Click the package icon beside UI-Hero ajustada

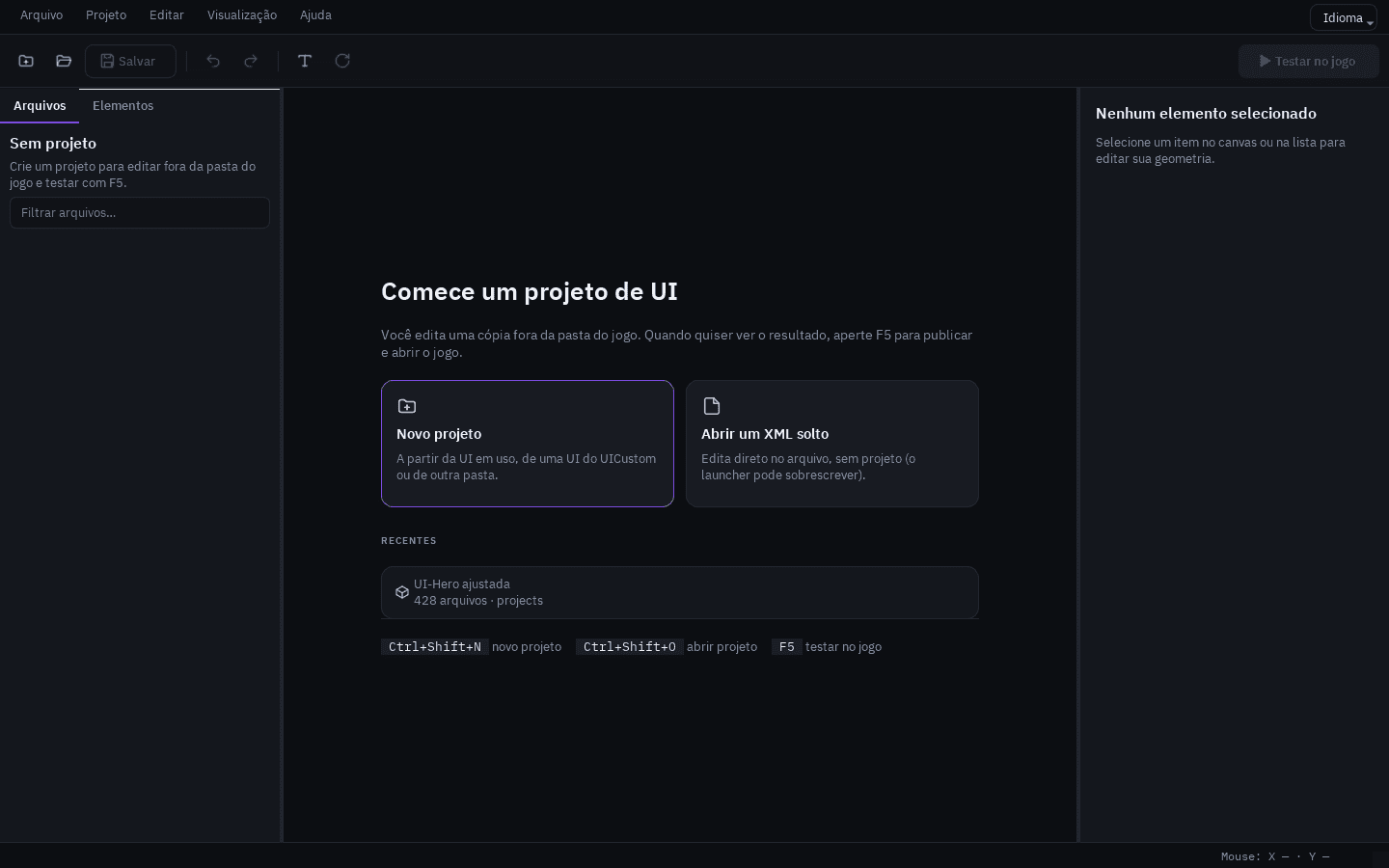[402, 592]
